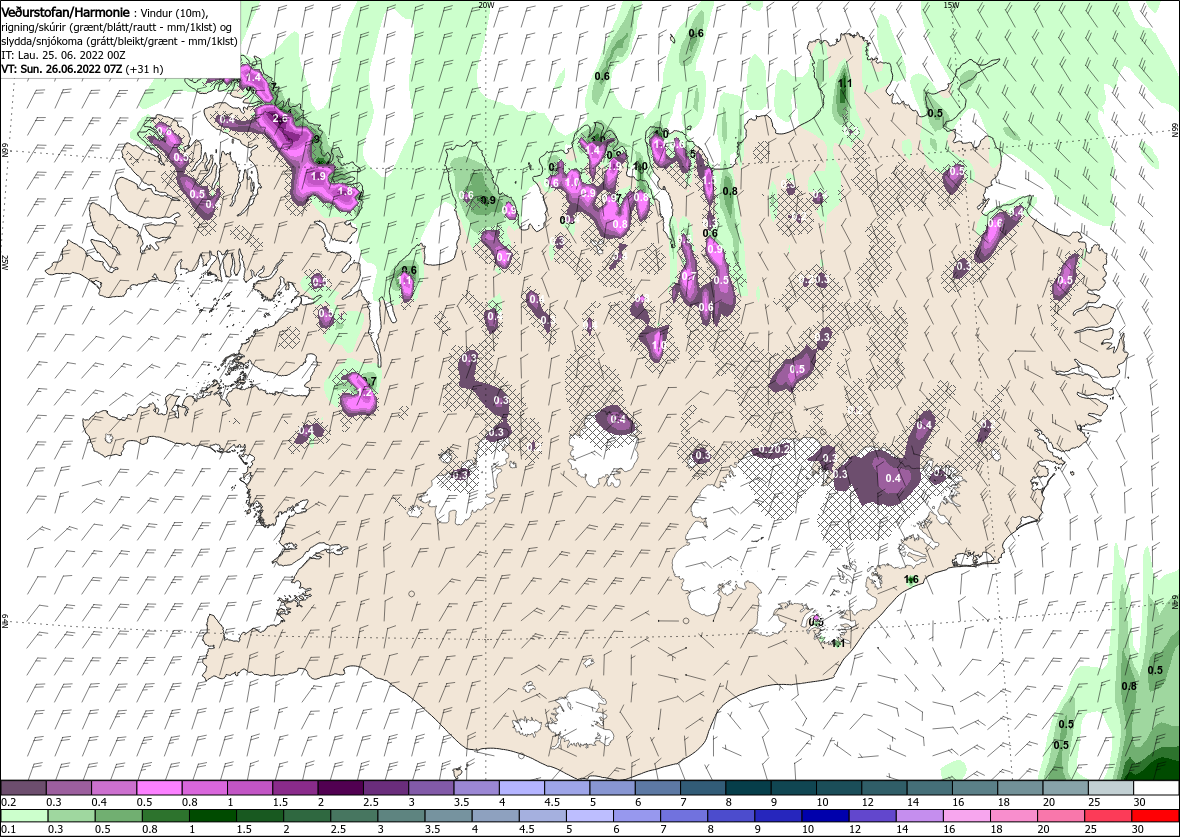Click the '0.2' label under upper legend

click(9, 802)
